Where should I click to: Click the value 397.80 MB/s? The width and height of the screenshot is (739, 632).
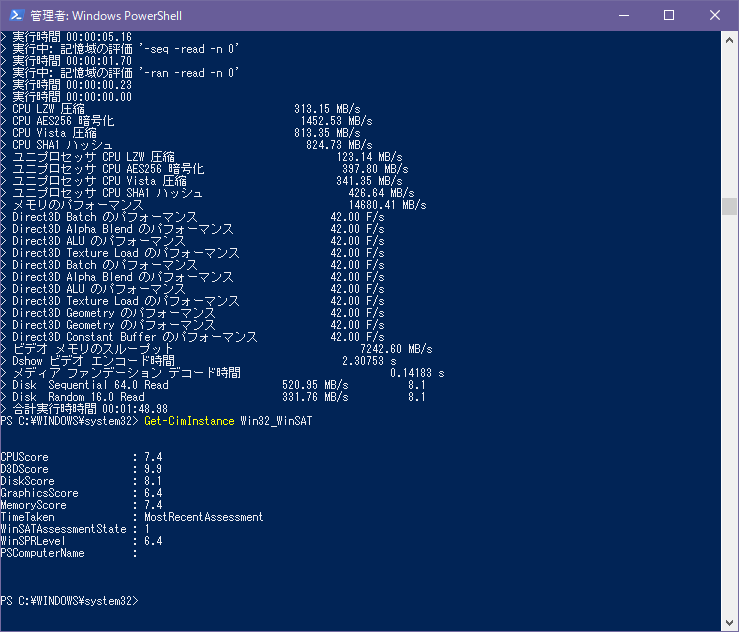point(375,169)
